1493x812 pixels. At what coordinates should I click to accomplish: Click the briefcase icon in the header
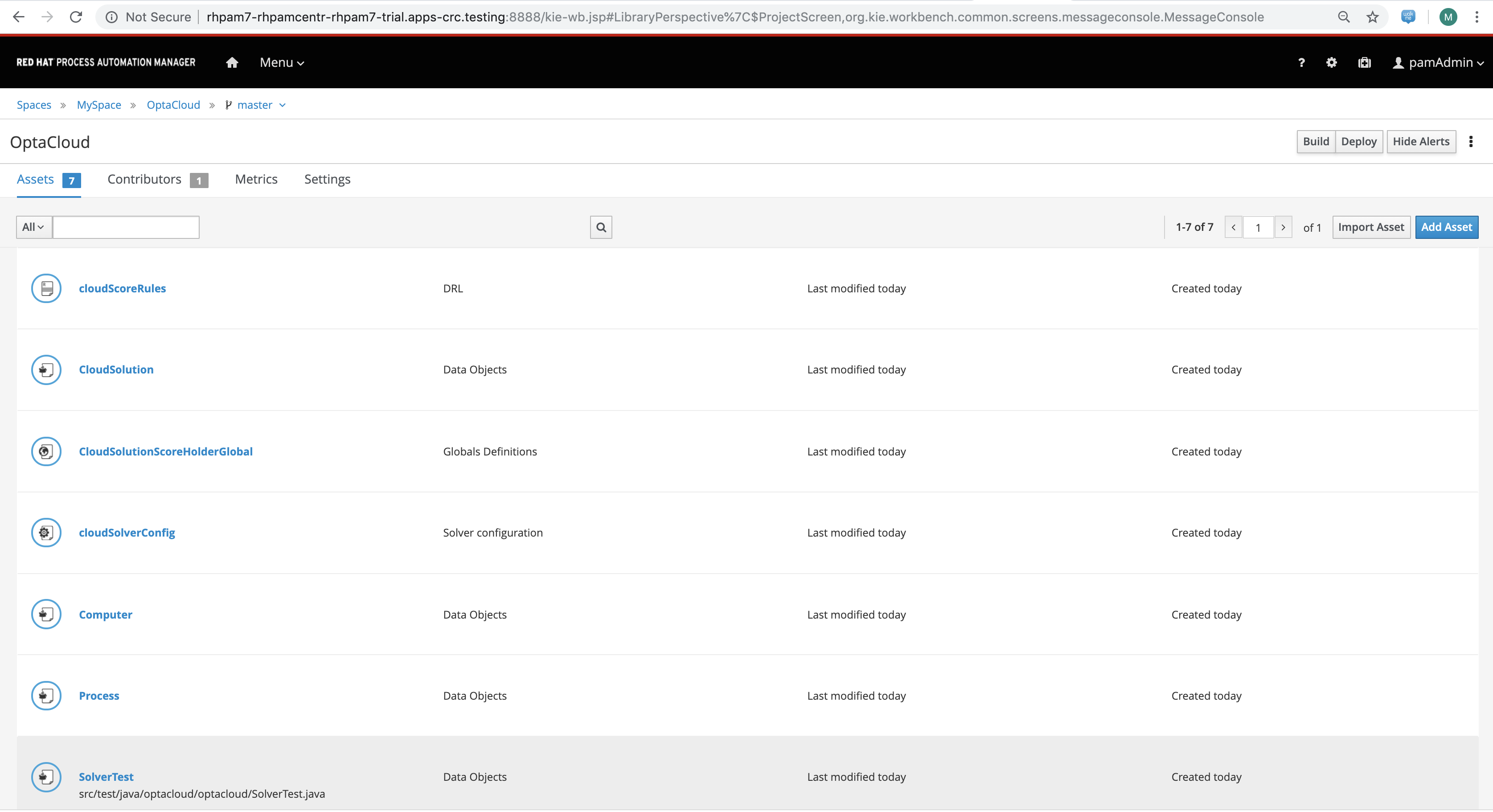tap(1364, 62)
